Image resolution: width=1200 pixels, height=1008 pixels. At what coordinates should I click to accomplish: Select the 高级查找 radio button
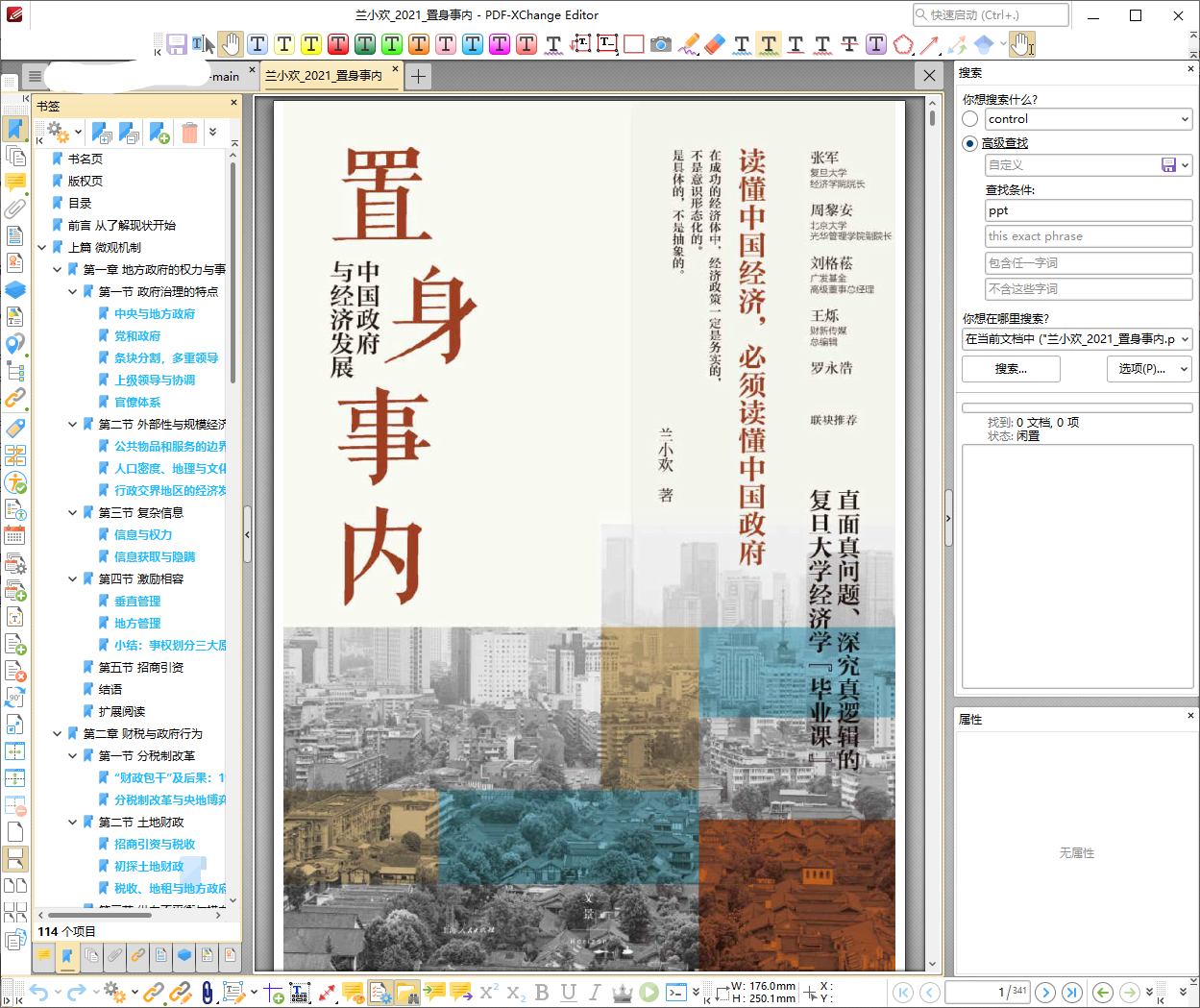[969, 144]
